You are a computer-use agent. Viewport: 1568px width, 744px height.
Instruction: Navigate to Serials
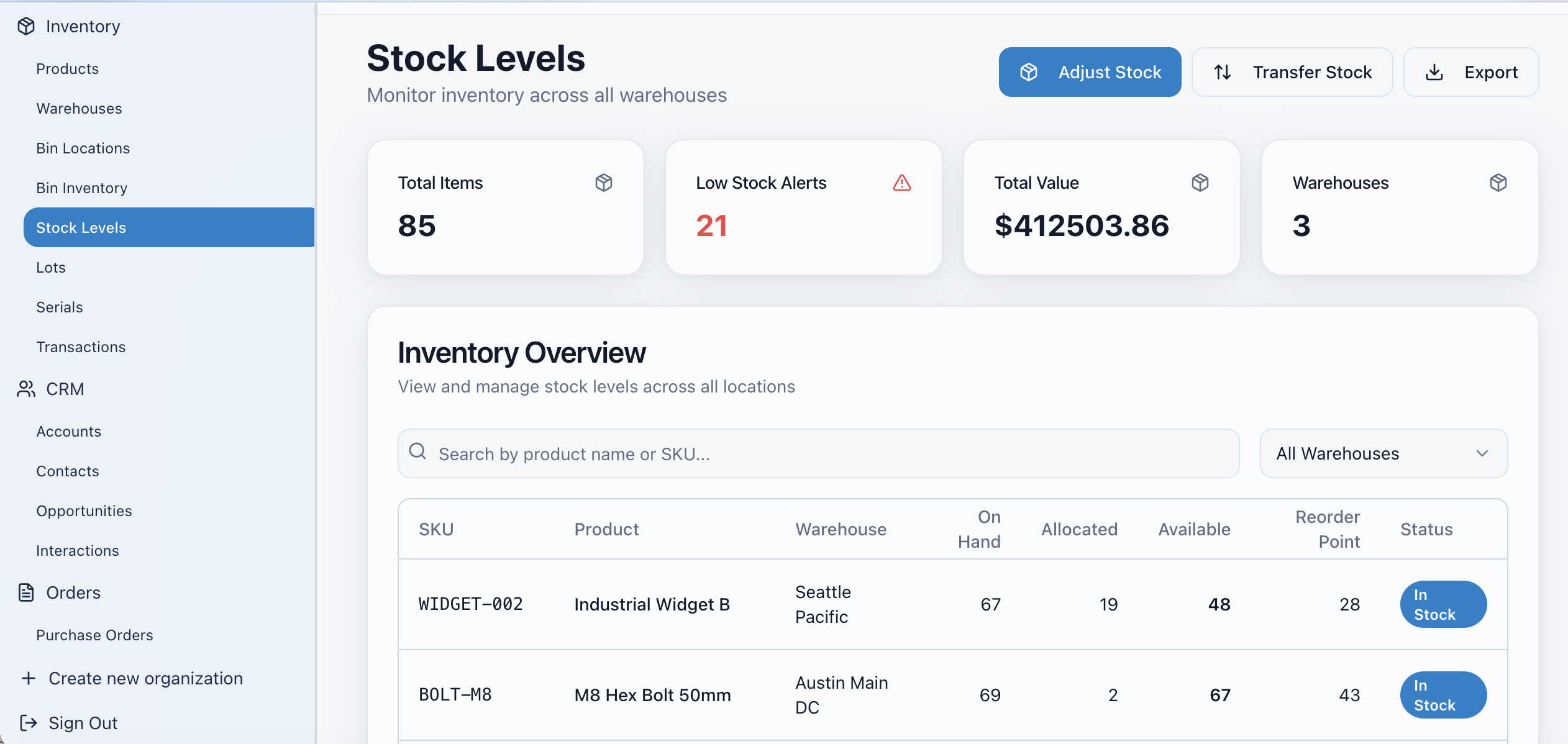(x=60, y=307)
